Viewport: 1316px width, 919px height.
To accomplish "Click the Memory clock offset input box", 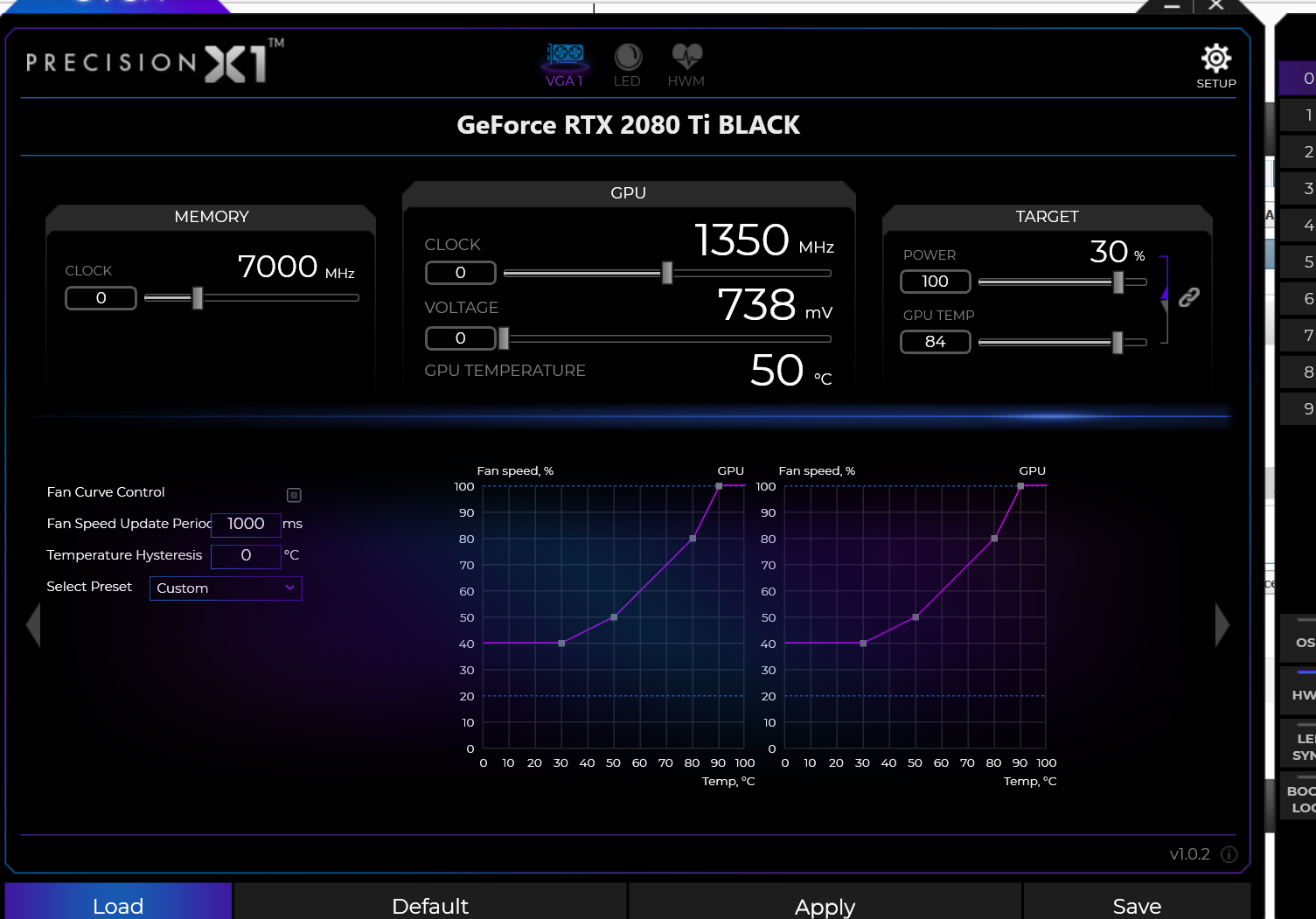I will [x=101, y=298].
